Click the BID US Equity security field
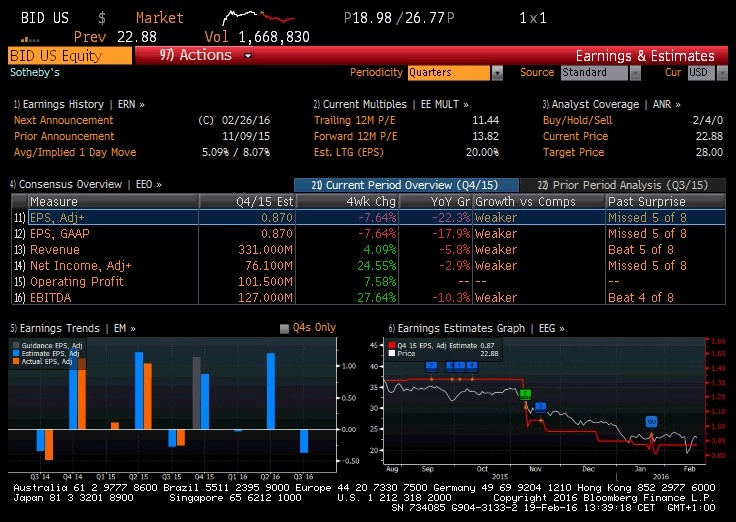 70,56
